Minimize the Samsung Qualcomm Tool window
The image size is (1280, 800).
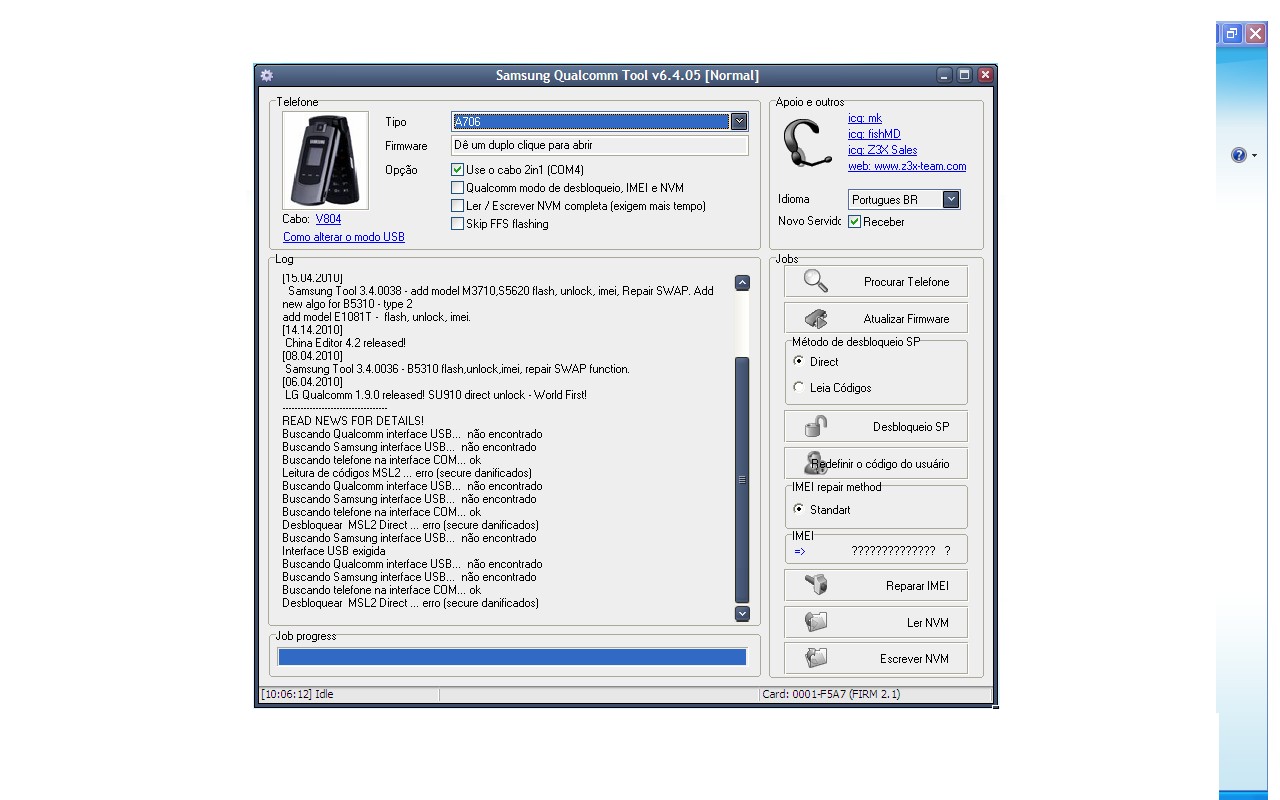pos(945,75)
